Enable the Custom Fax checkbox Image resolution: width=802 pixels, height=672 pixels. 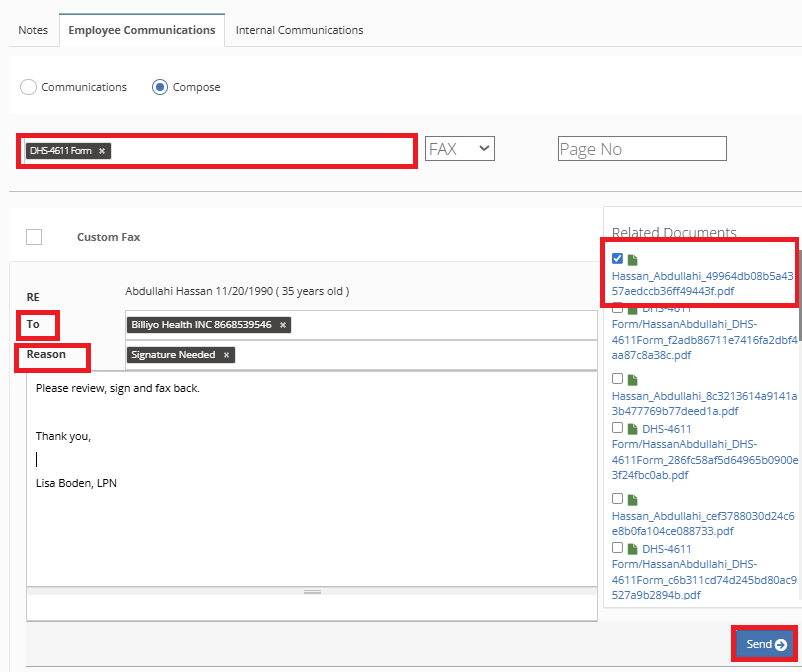34,237
